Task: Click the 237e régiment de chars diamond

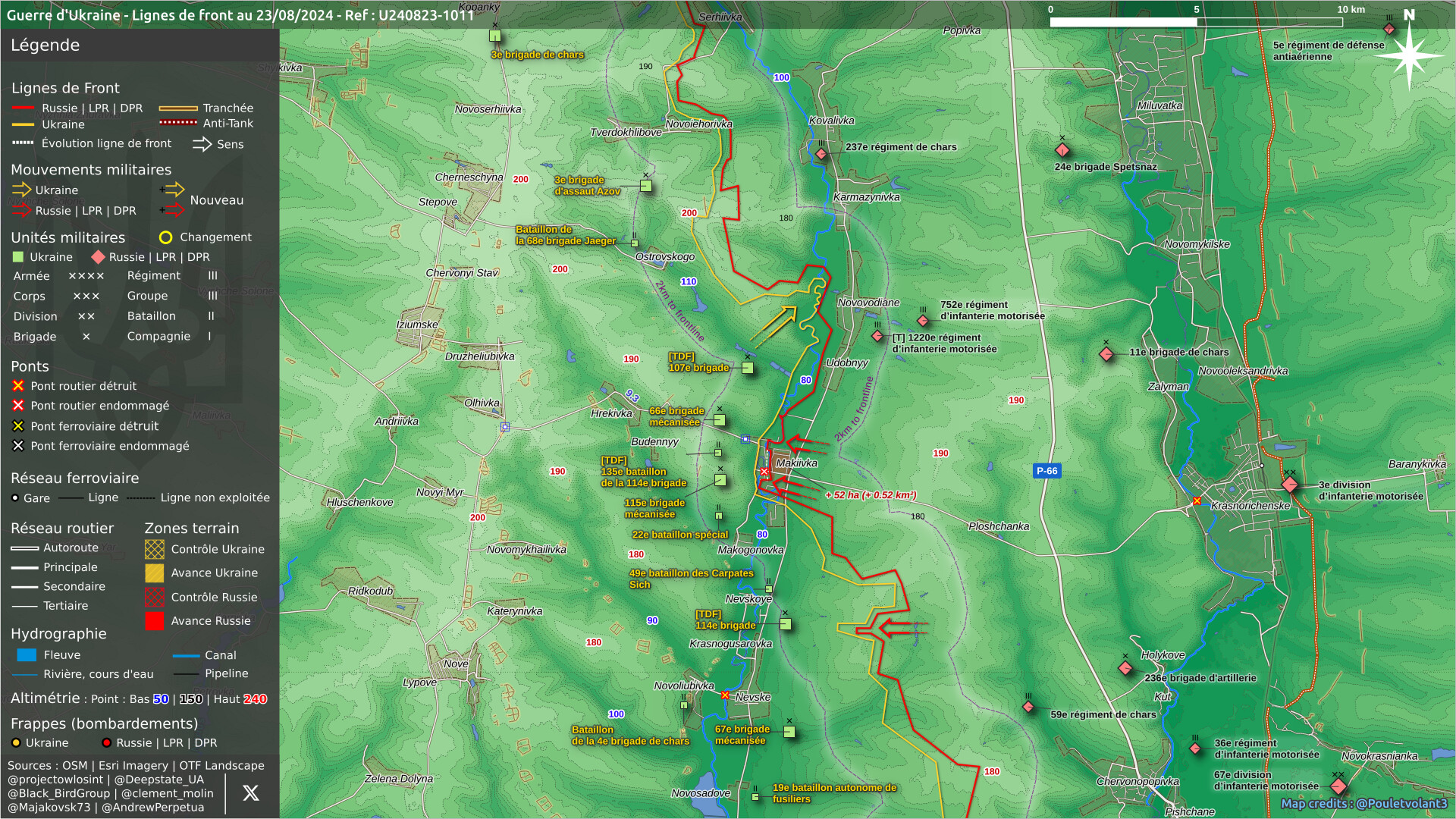Action: [x=821, y=154]
